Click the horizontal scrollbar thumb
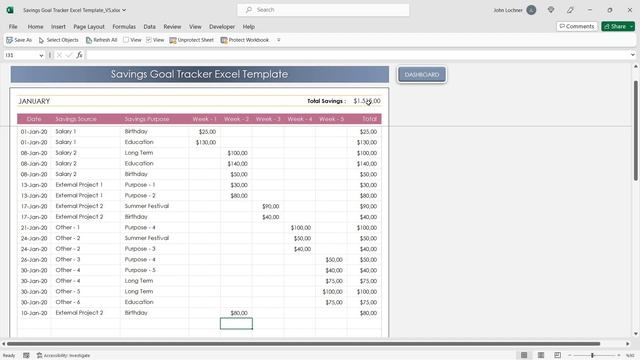Image resolution: width=640 pixels, height=360 pixels. 303,344
